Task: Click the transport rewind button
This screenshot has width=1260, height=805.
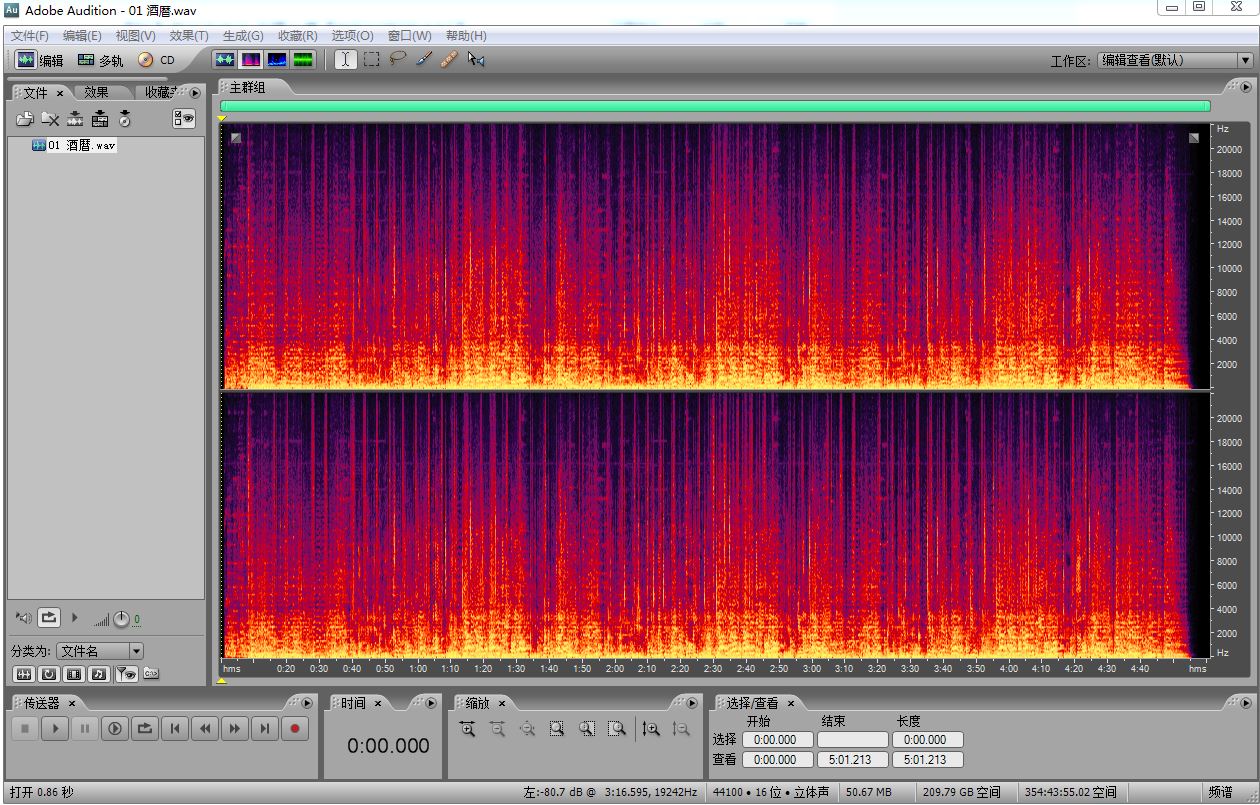Action: click(205, 729)
